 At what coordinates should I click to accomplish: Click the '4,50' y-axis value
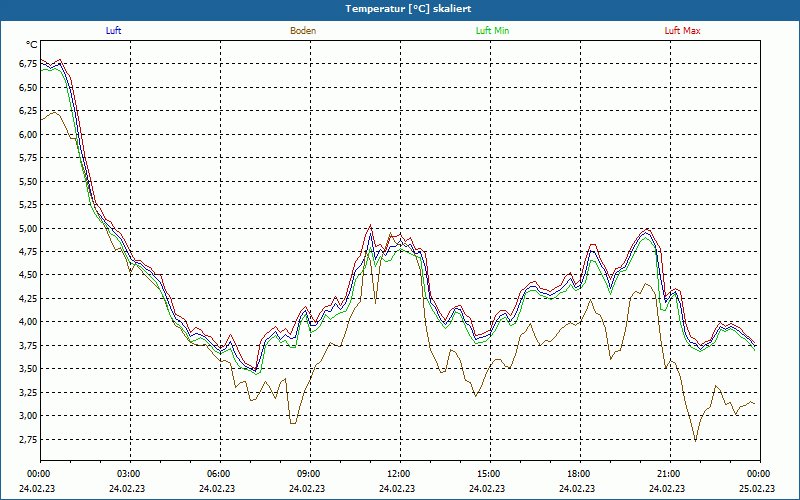click(28, 275)
